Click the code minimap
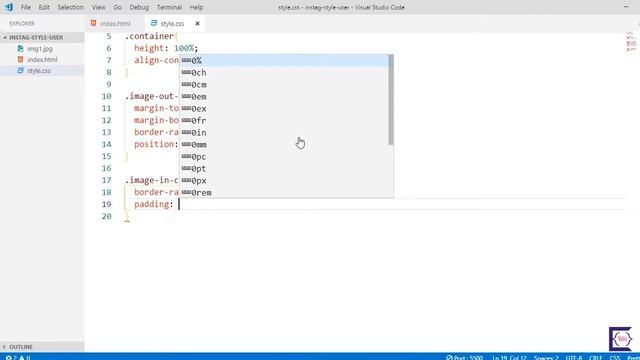The width and height of the screenshot is (640, 360). (631, 42)
